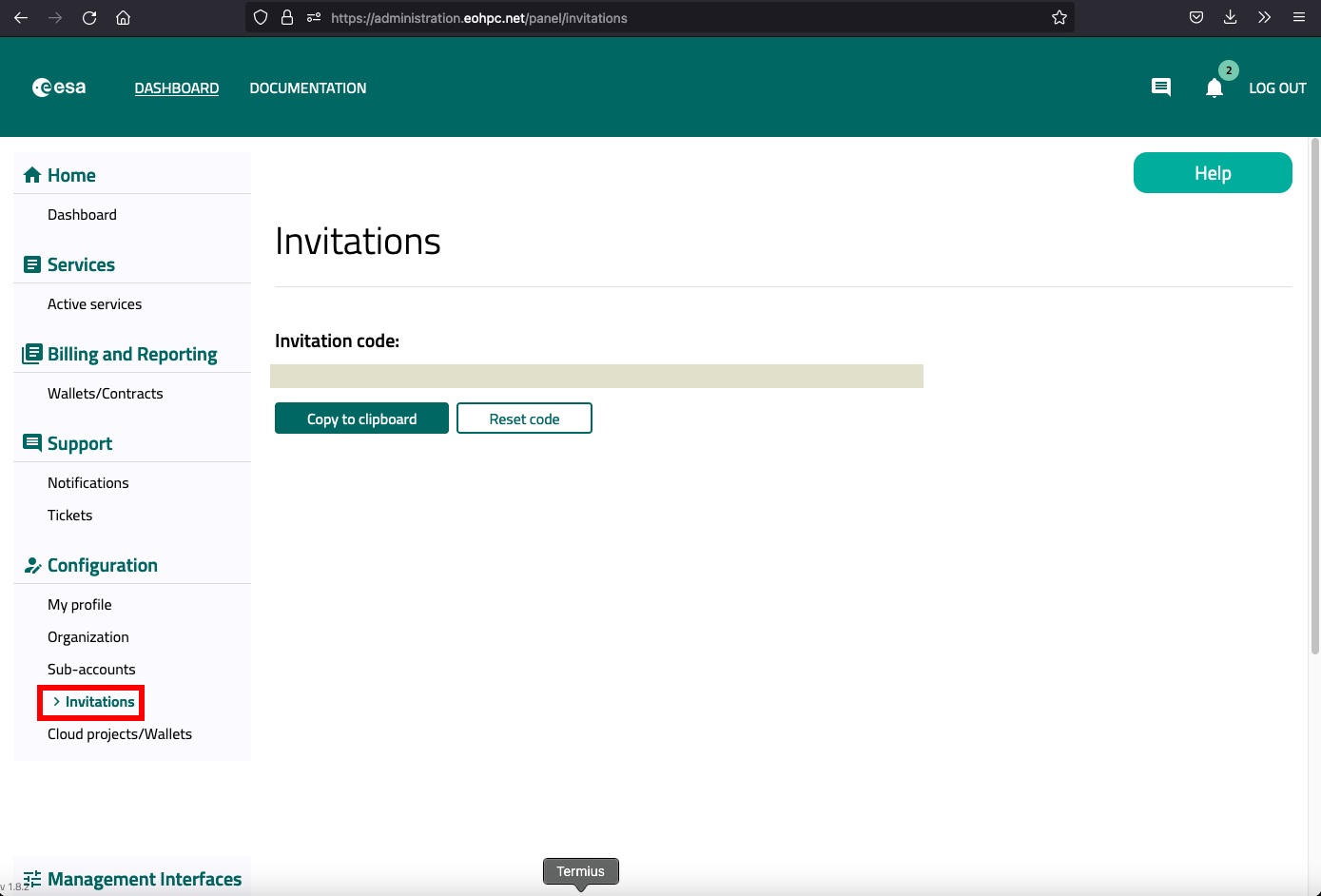
Task: Click the browser forward arrow
Action: point(55,18)
